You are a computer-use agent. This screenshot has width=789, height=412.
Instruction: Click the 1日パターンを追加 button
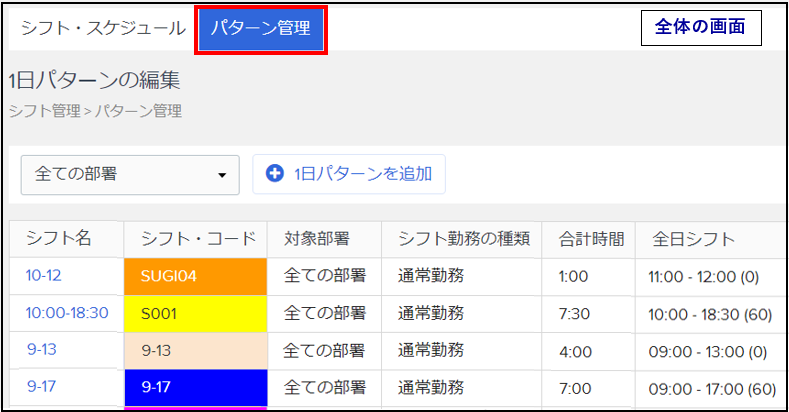(x=349, y=174)
